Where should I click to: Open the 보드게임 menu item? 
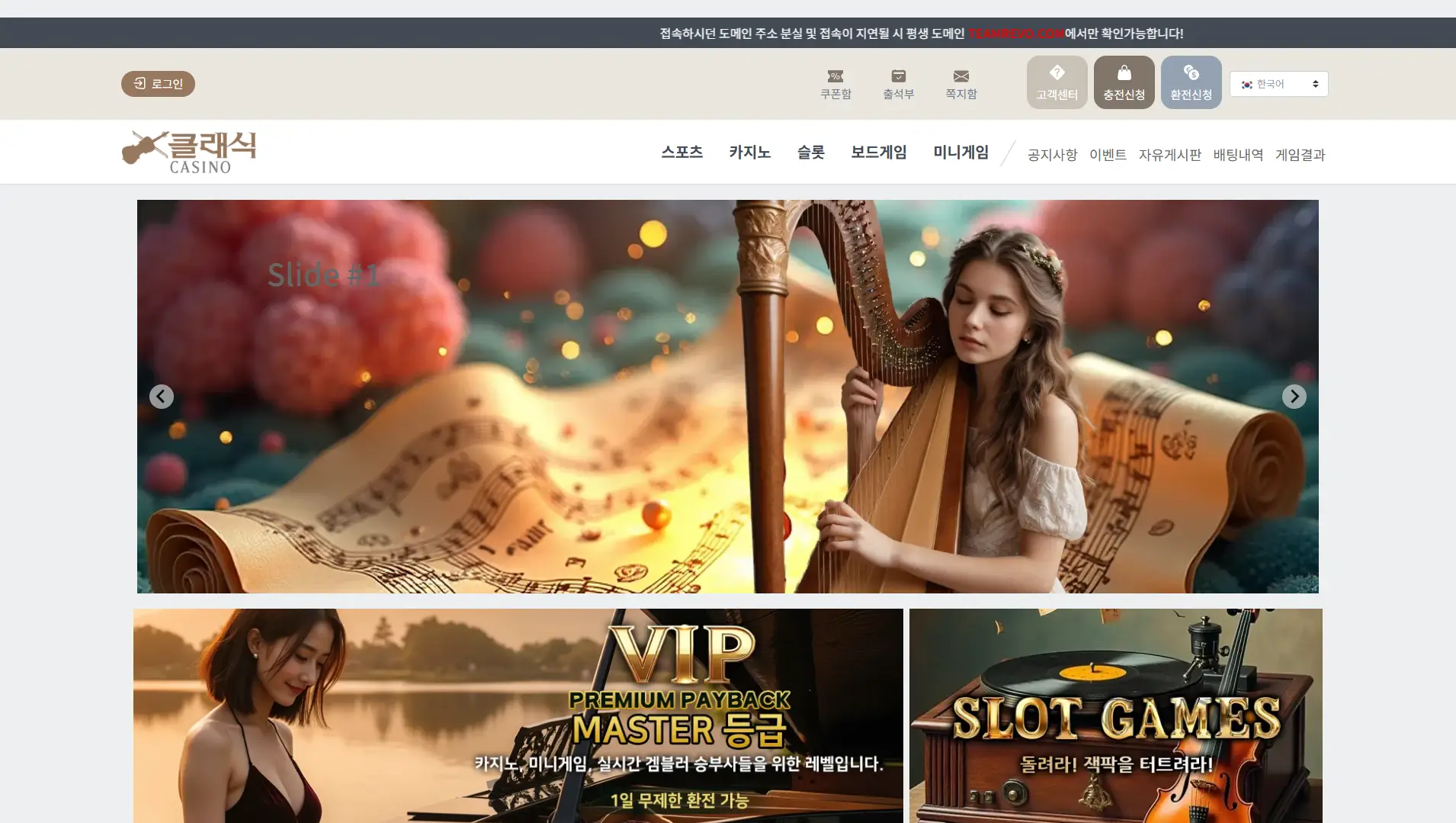tap(878, 153)
